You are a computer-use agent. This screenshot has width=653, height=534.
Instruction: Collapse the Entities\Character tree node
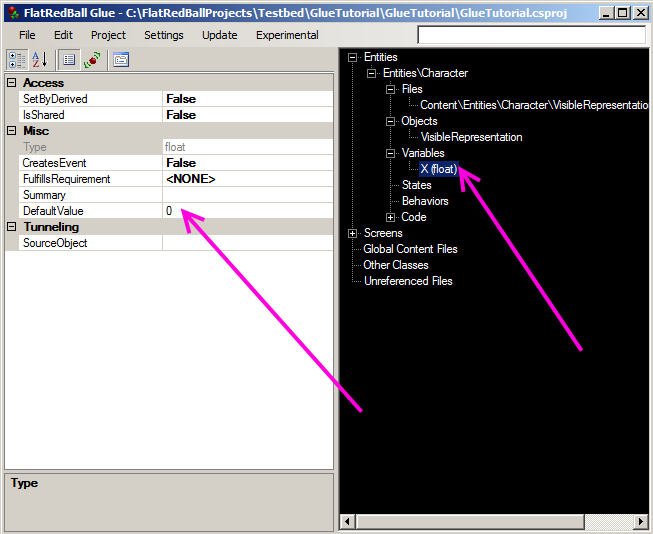371,74
